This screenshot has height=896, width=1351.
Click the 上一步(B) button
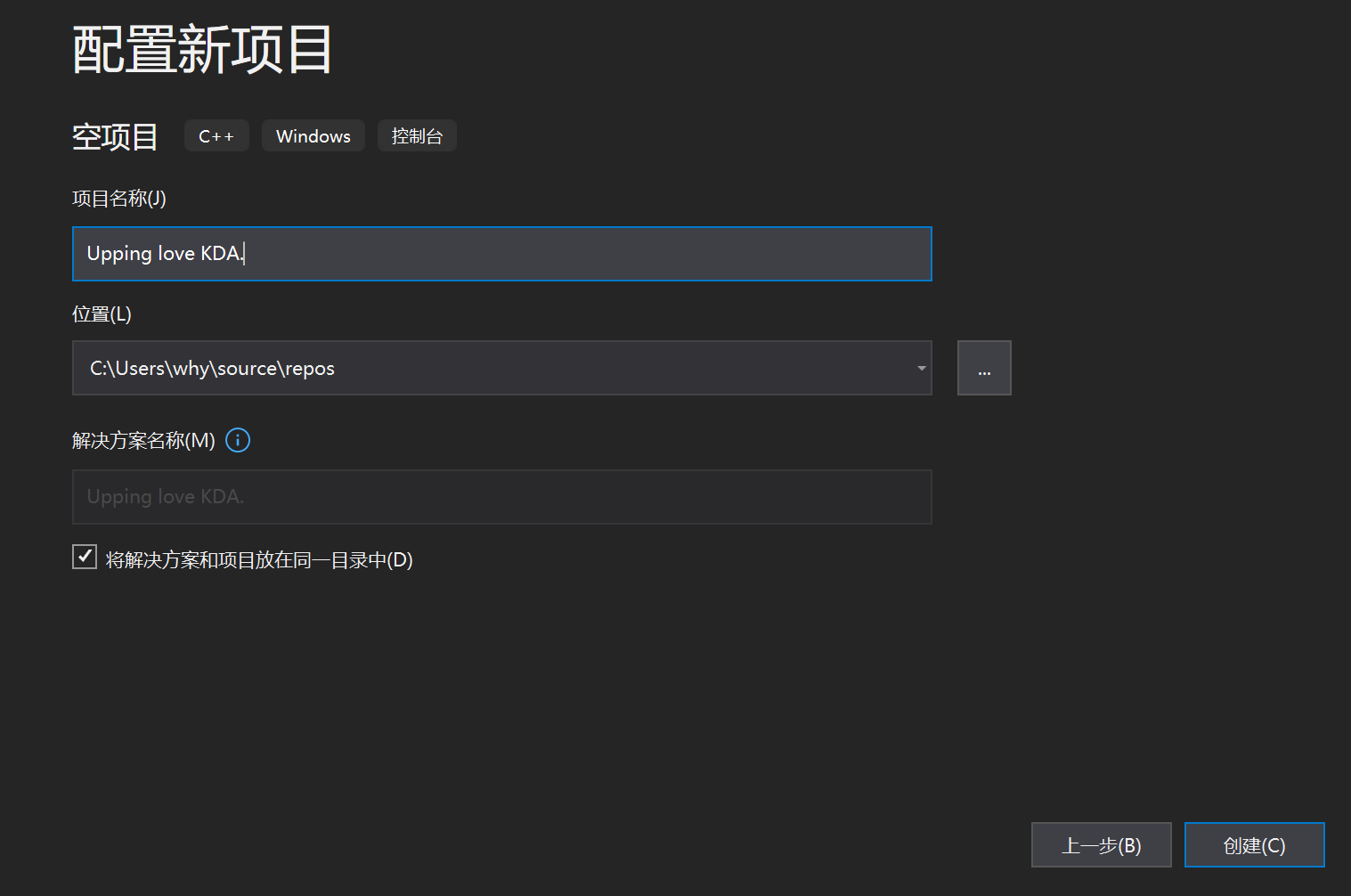pos(1101,844)
